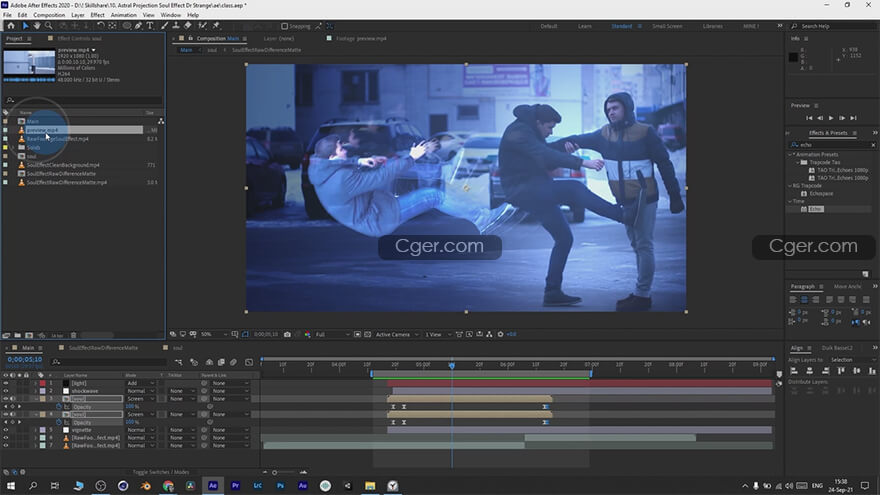The image size is (880, 495).
Task: Open Graph Editor icon in timeline
Action: pos(249,363)
